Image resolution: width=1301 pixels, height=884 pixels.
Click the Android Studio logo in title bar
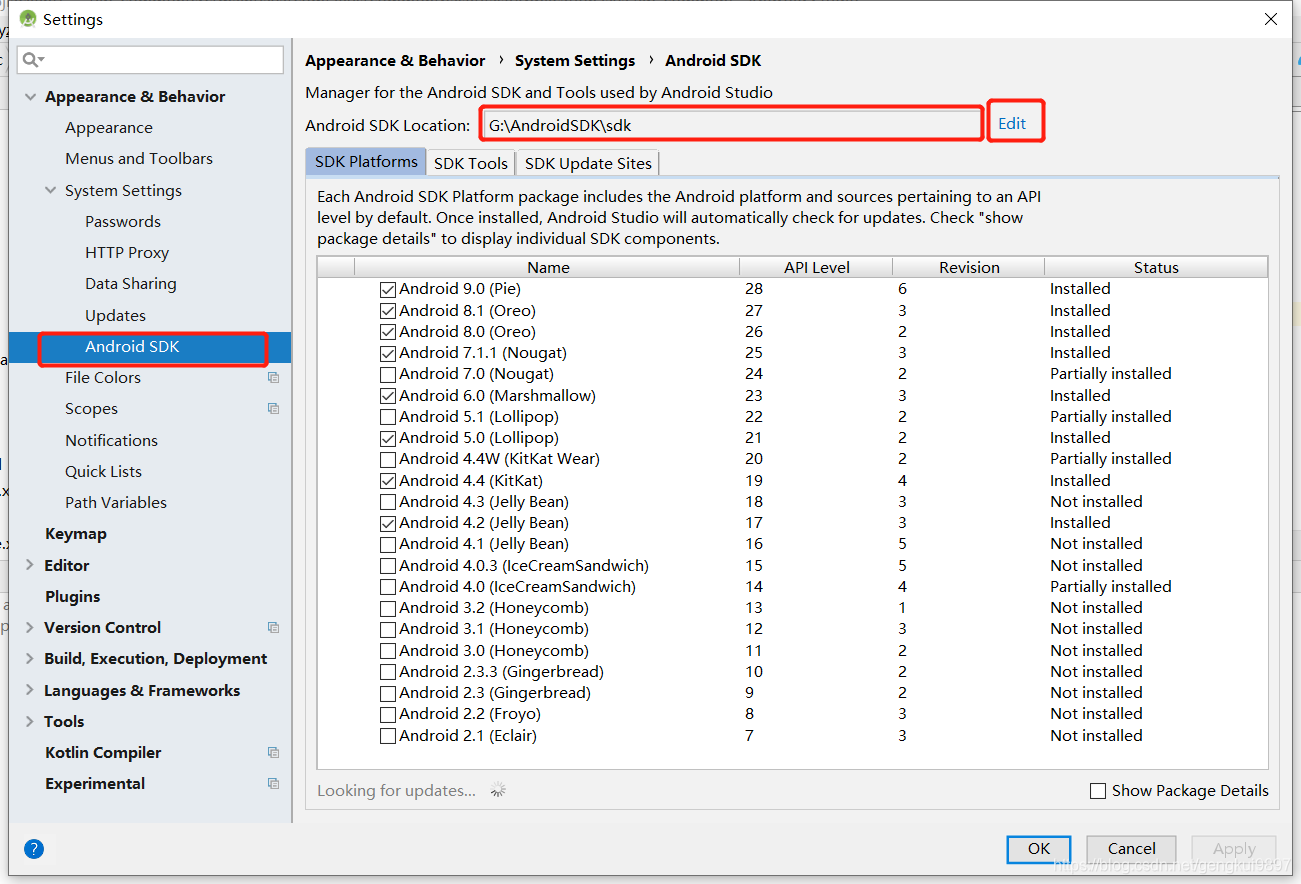pyautogui.click(x=28, y=19)
